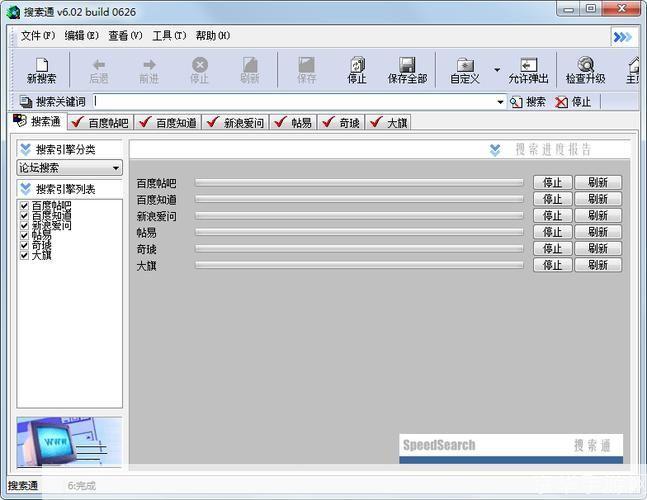Click the 保存全部 floppy disk icon
This screenshot has width=647, height=500.
coord(407,65)
